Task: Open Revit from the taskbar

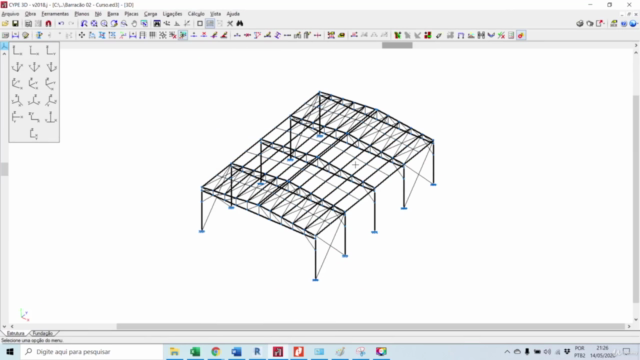Action: tap(257, 352)
